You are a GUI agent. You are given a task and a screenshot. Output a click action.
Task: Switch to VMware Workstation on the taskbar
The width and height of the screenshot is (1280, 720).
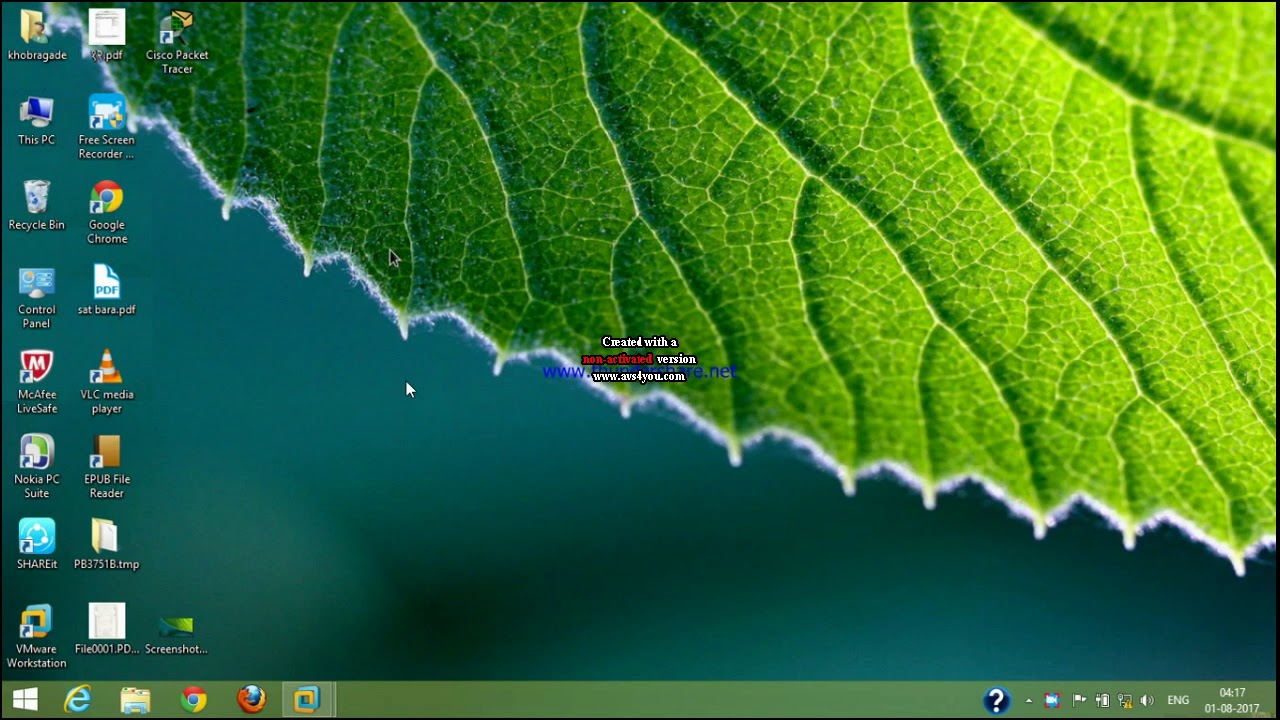pos(307,700)
